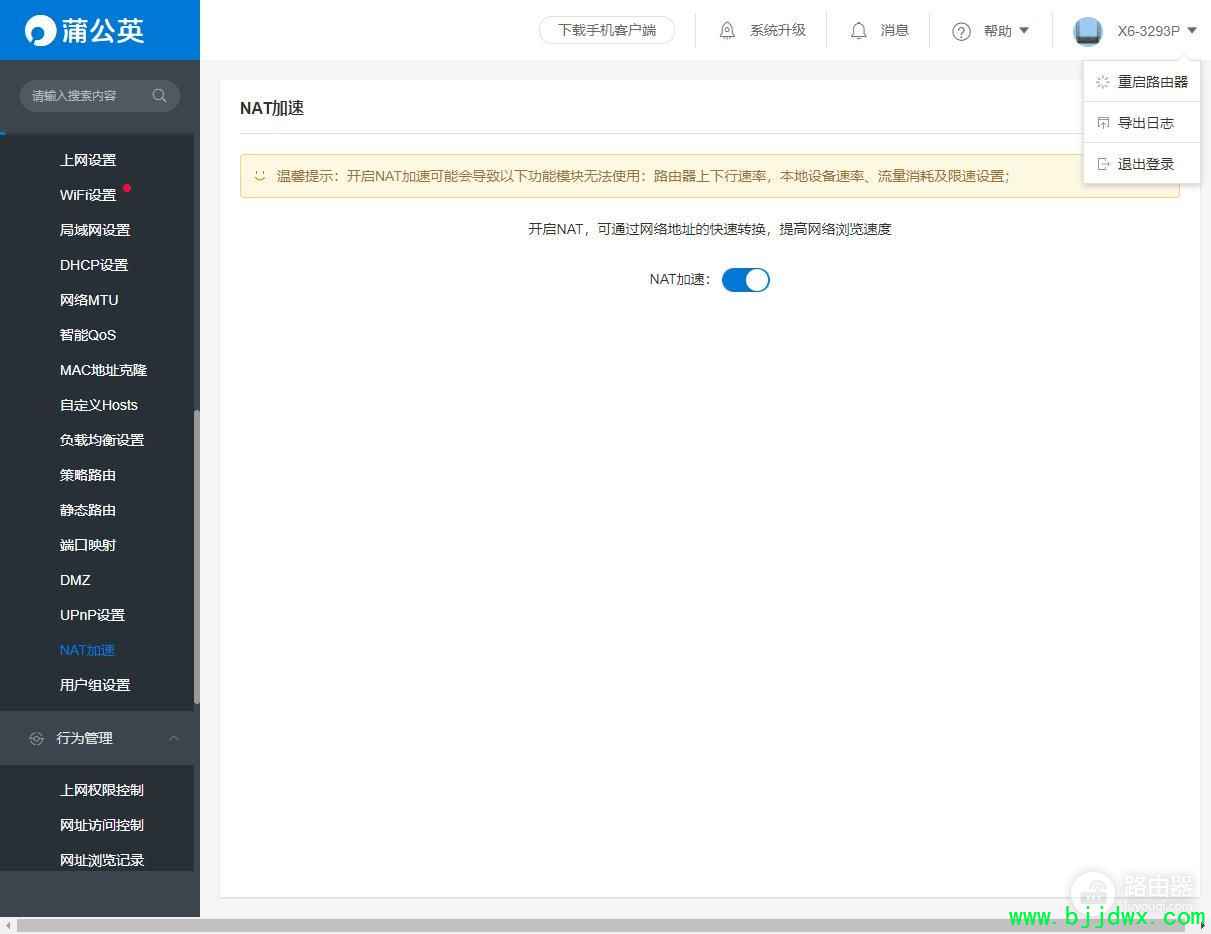
Task: Click the smiley icon in warning banner
Action: tap(260, 176)
